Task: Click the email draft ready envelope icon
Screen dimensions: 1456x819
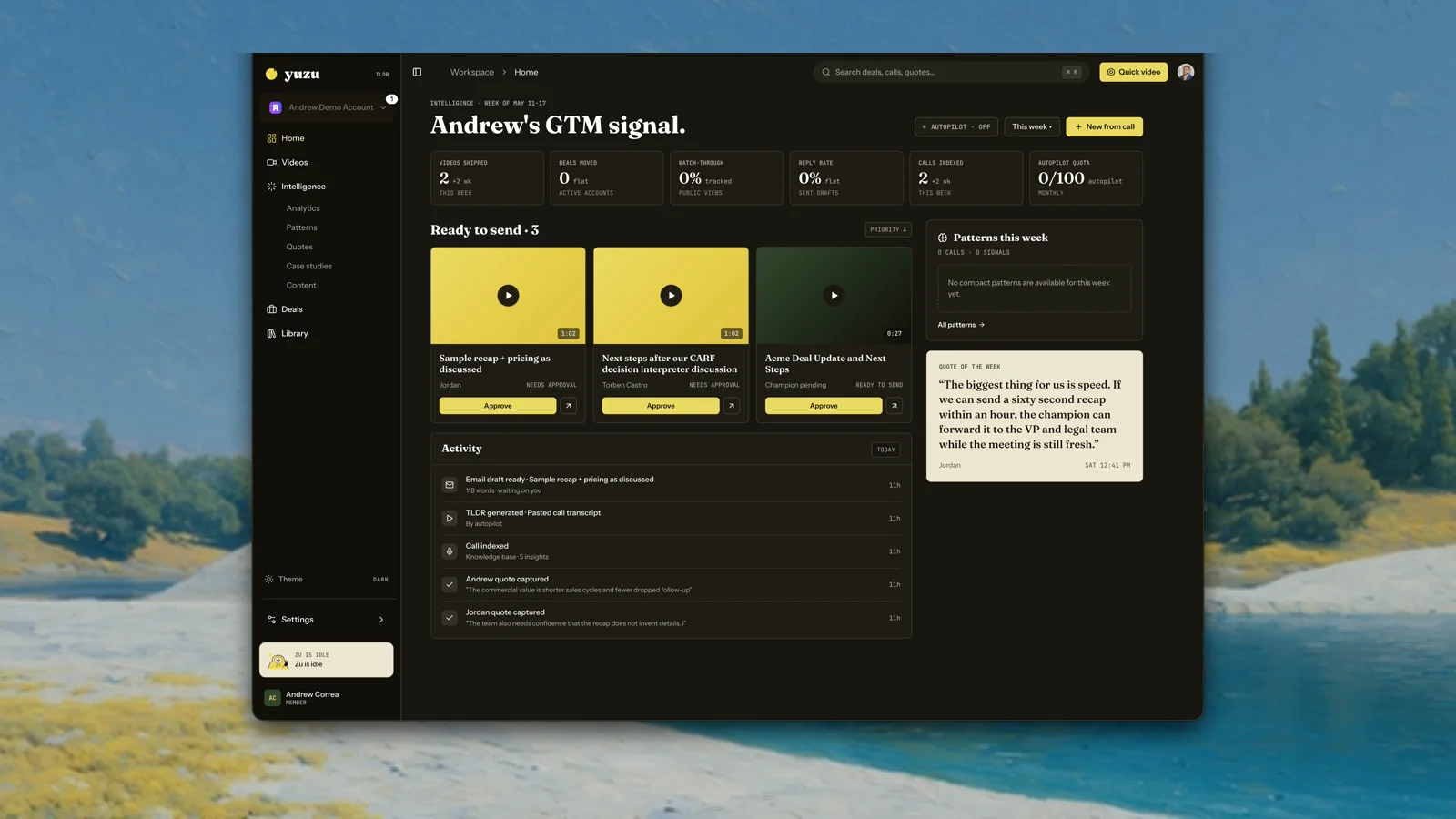Action: click(450, 485)
